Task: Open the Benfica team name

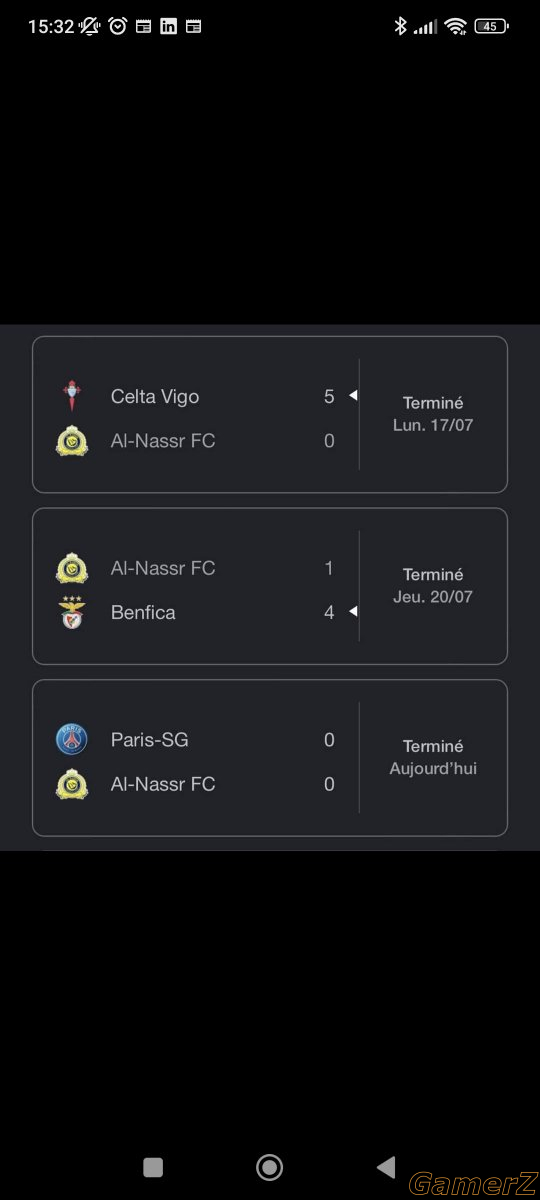Action: [143, 612]
